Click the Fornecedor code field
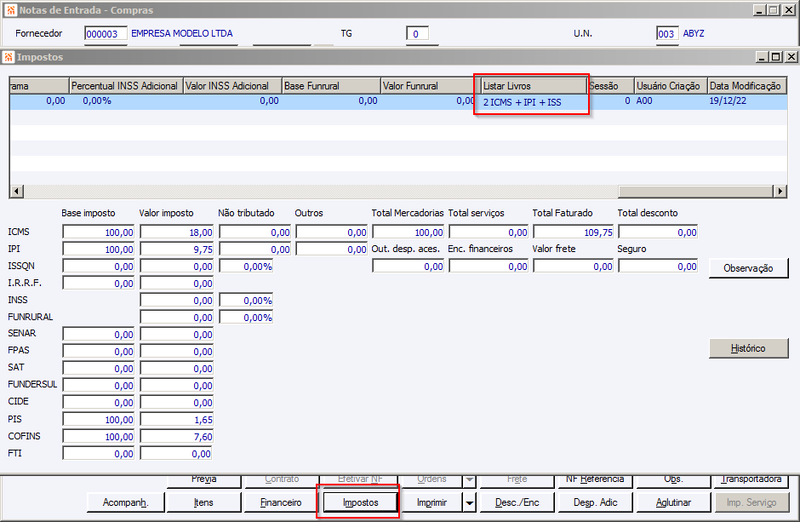This screenshot has height=522, width=800. click(106, 34)
